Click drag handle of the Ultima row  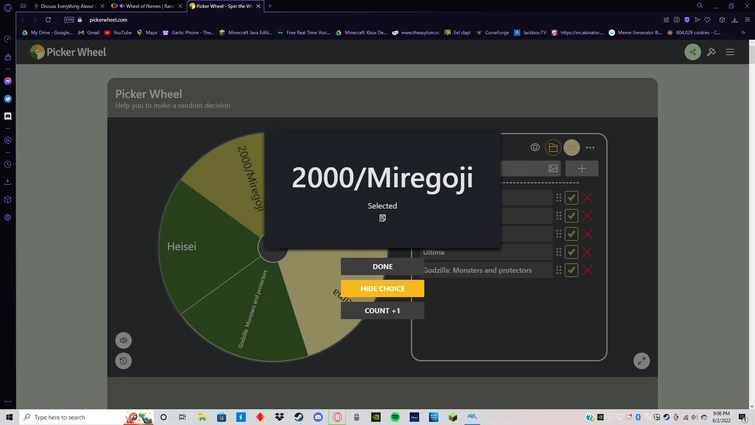coord(559,252)
